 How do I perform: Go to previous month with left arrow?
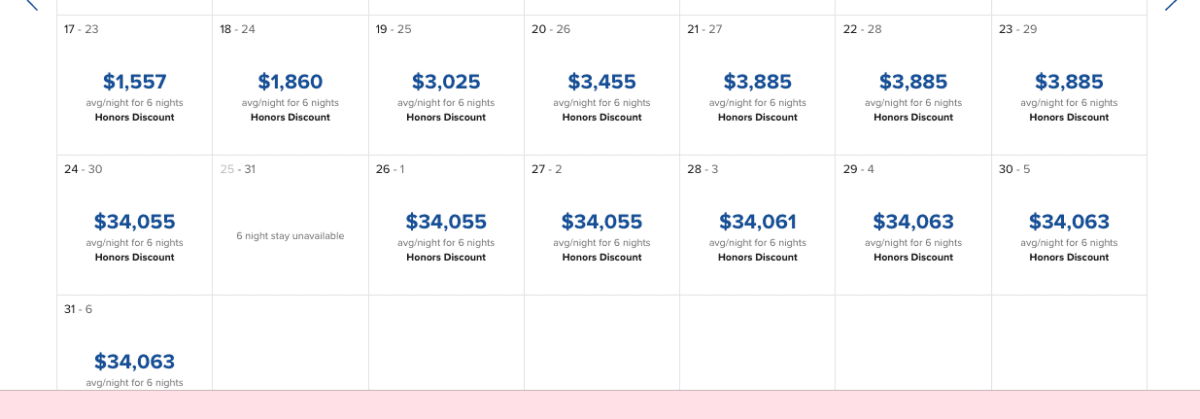point(30,4)
